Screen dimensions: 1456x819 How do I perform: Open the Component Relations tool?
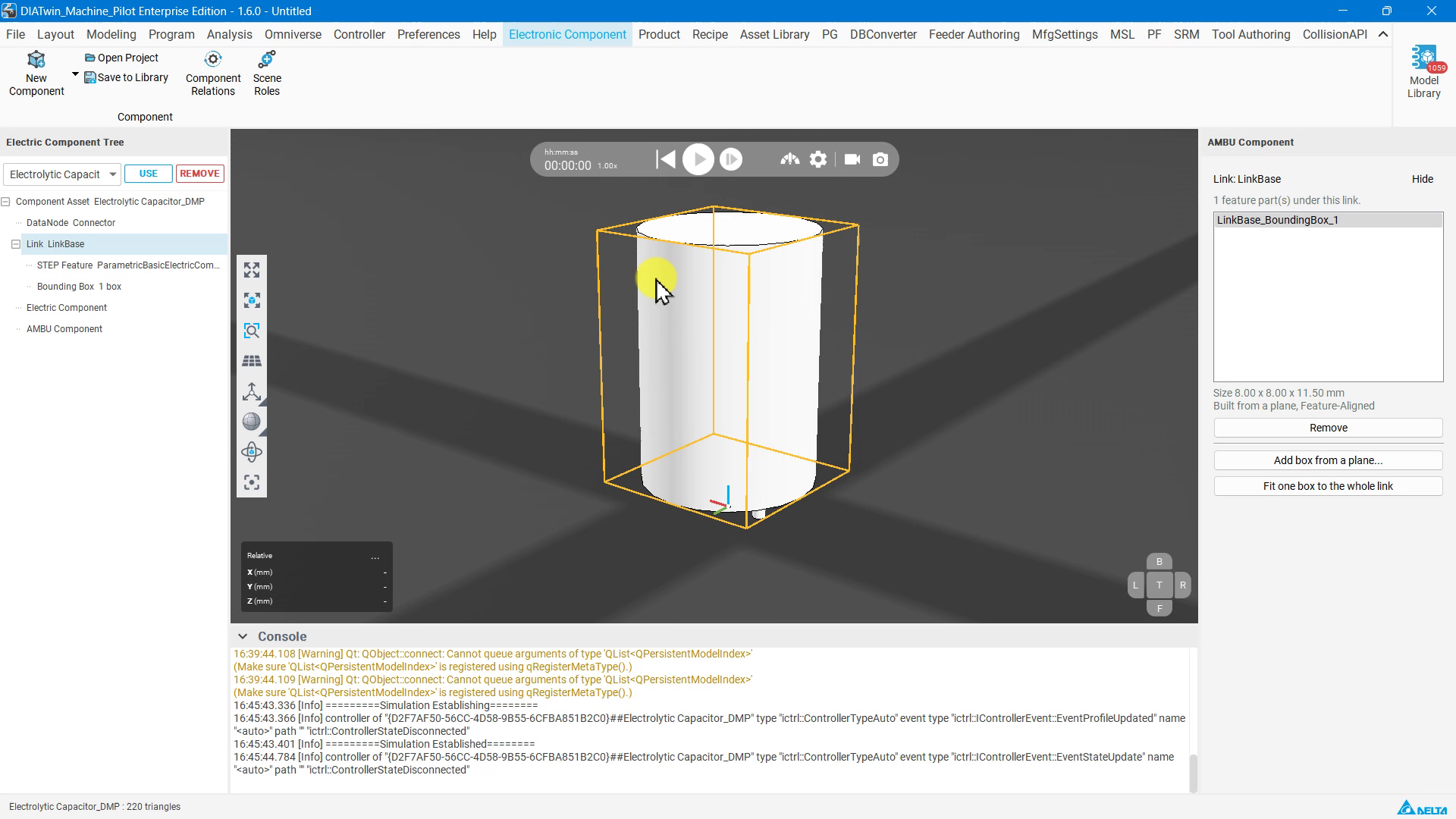213,74
